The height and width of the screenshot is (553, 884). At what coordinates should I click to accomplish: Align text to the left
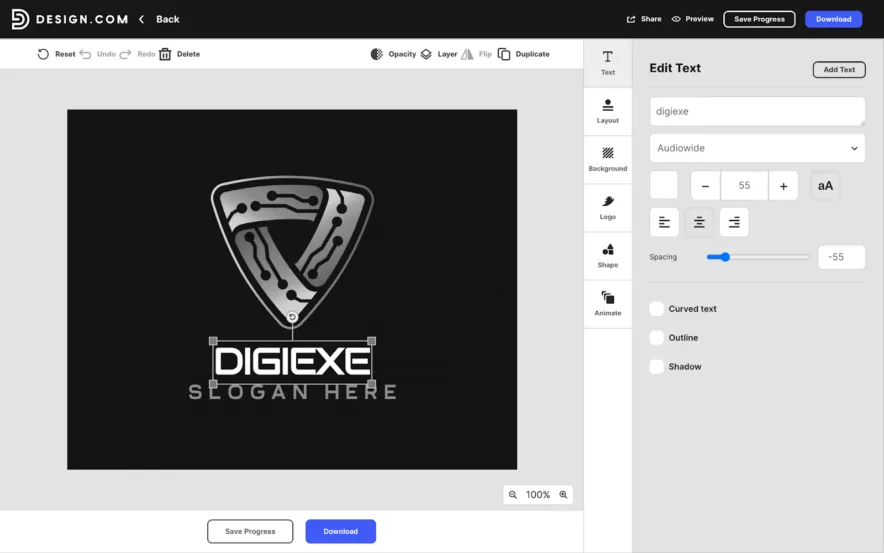[x=664, y=222]
